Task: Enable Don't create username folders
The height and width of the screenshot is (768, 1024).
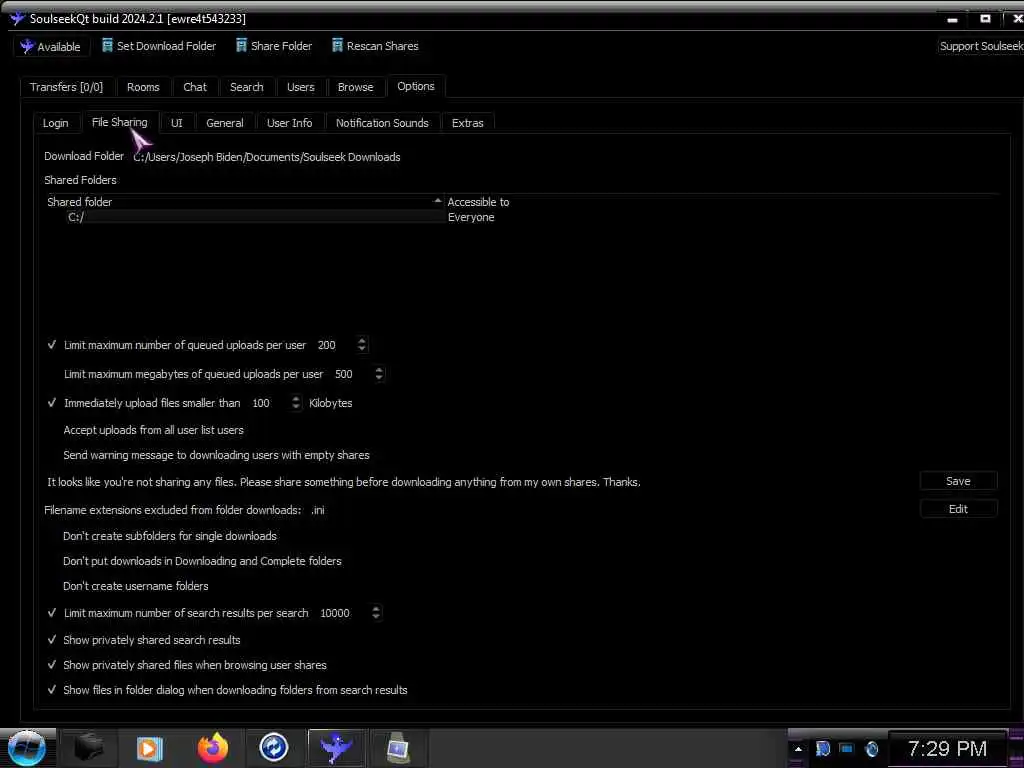Action: (x=52, y=586)
